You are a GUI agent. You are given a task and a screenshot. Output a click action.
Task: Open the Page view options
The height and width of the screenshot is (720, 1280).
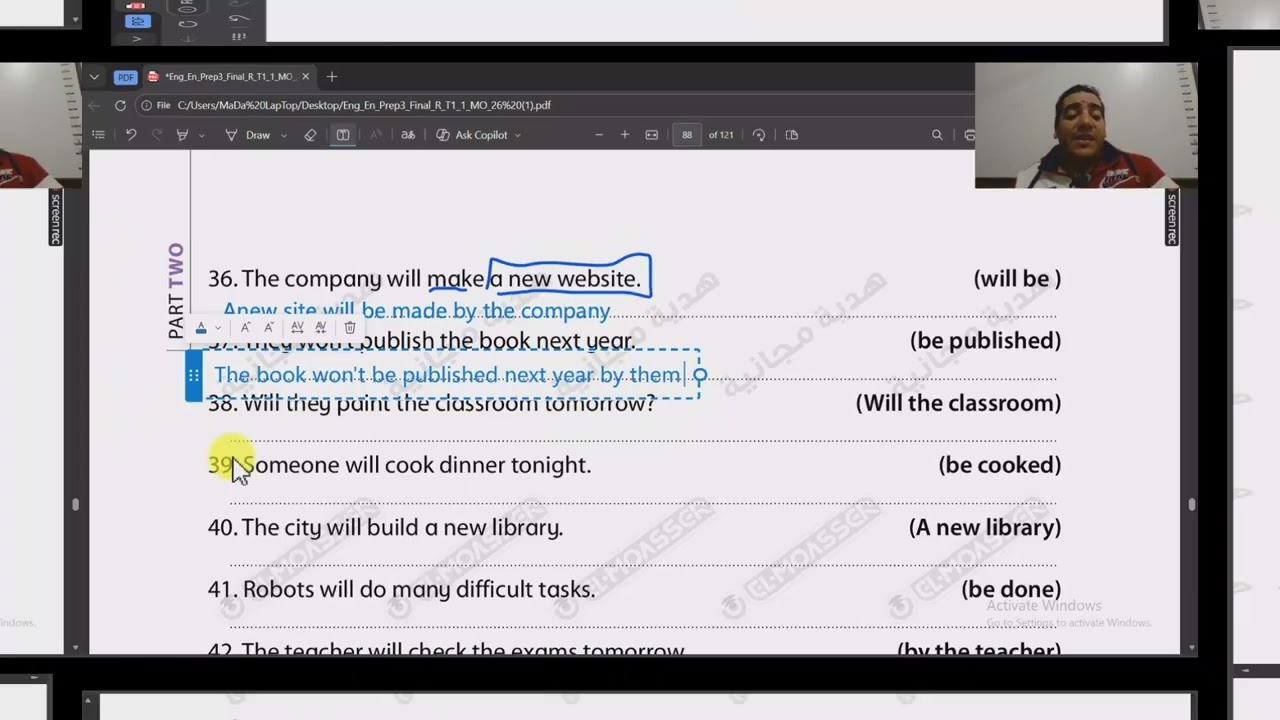pyautogui.click(x=792, y=135)
